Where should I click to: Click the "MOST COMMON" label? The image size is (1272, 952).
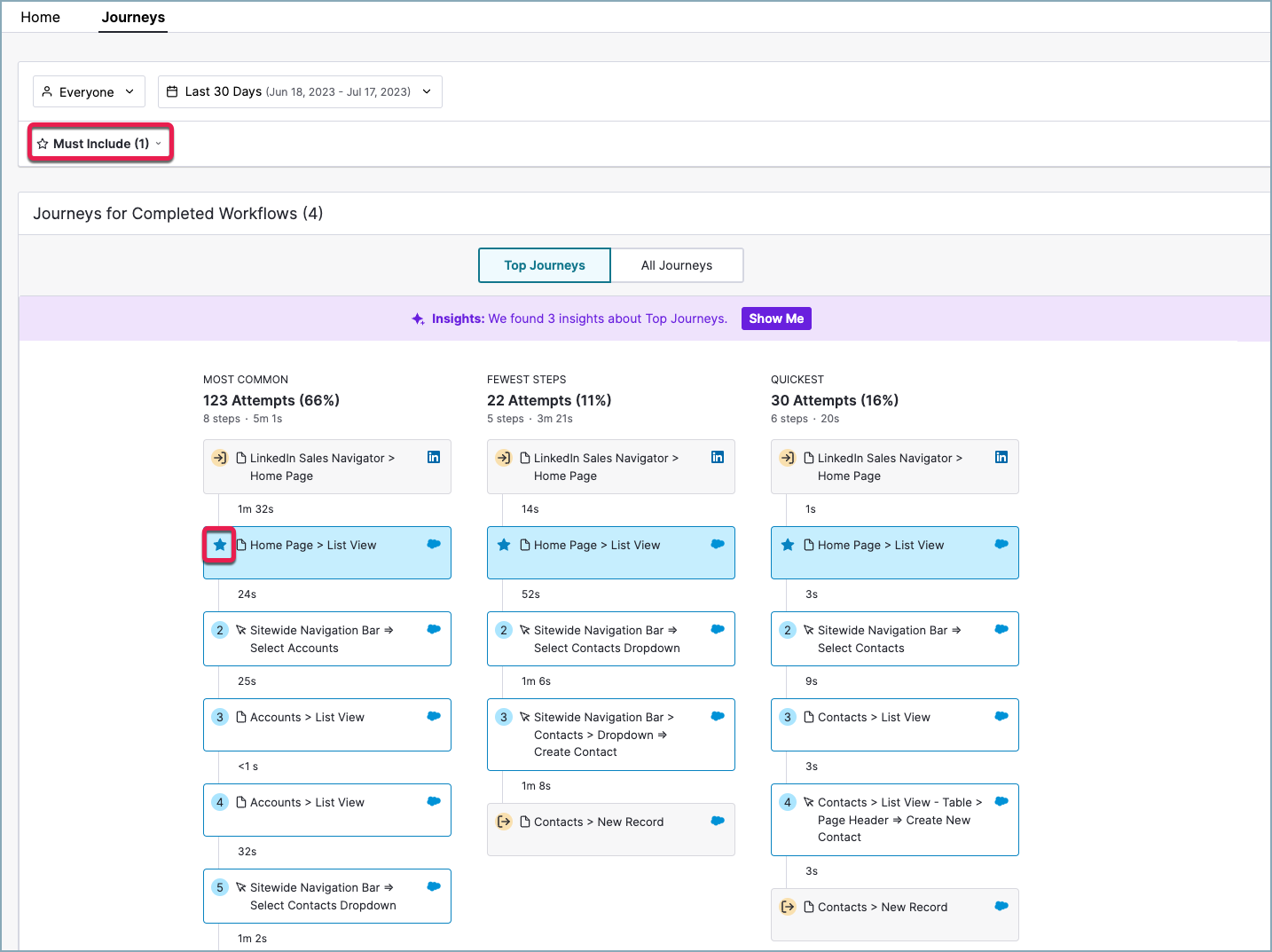[x=246, y=380]
